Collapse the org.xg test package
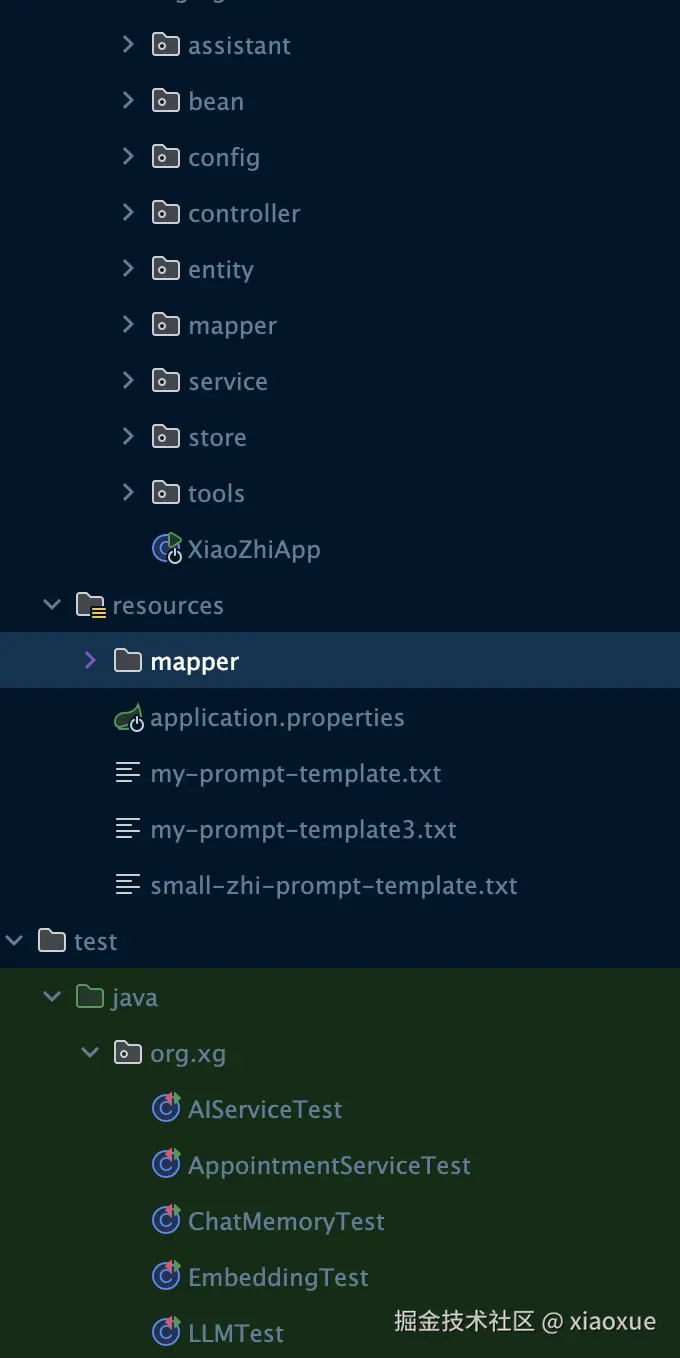This screenshot has width=680, height=1358. click(x=90, y=1053)
